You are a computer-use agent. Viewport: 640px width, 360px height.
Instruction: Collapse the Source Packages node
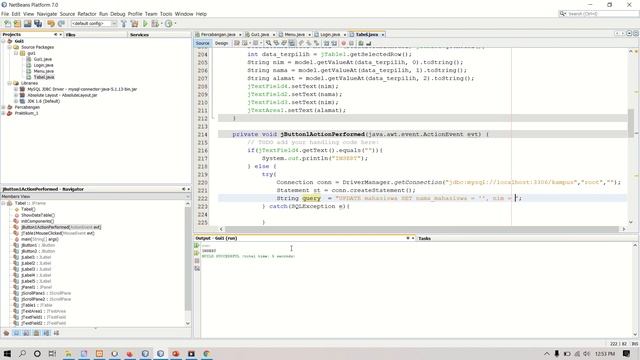[10, 47]
